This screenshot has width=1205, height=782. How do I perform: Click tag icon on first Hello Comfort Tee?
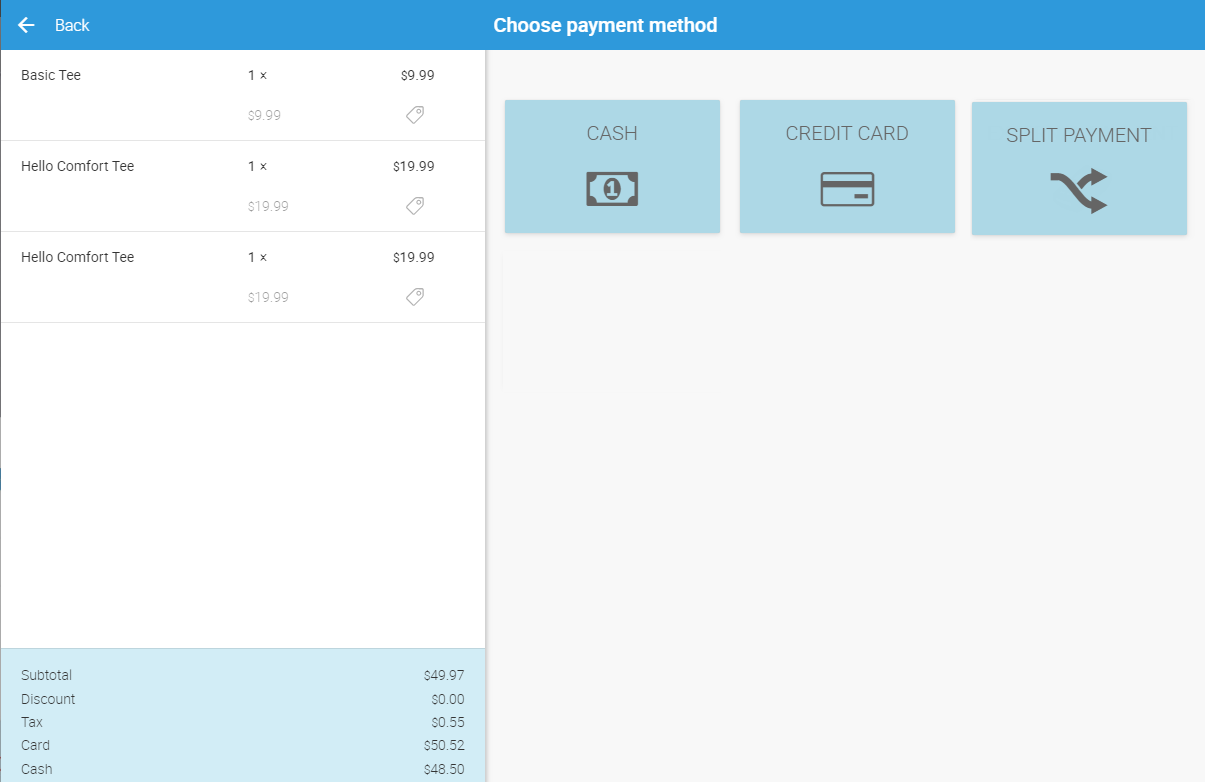pos(415,206)
